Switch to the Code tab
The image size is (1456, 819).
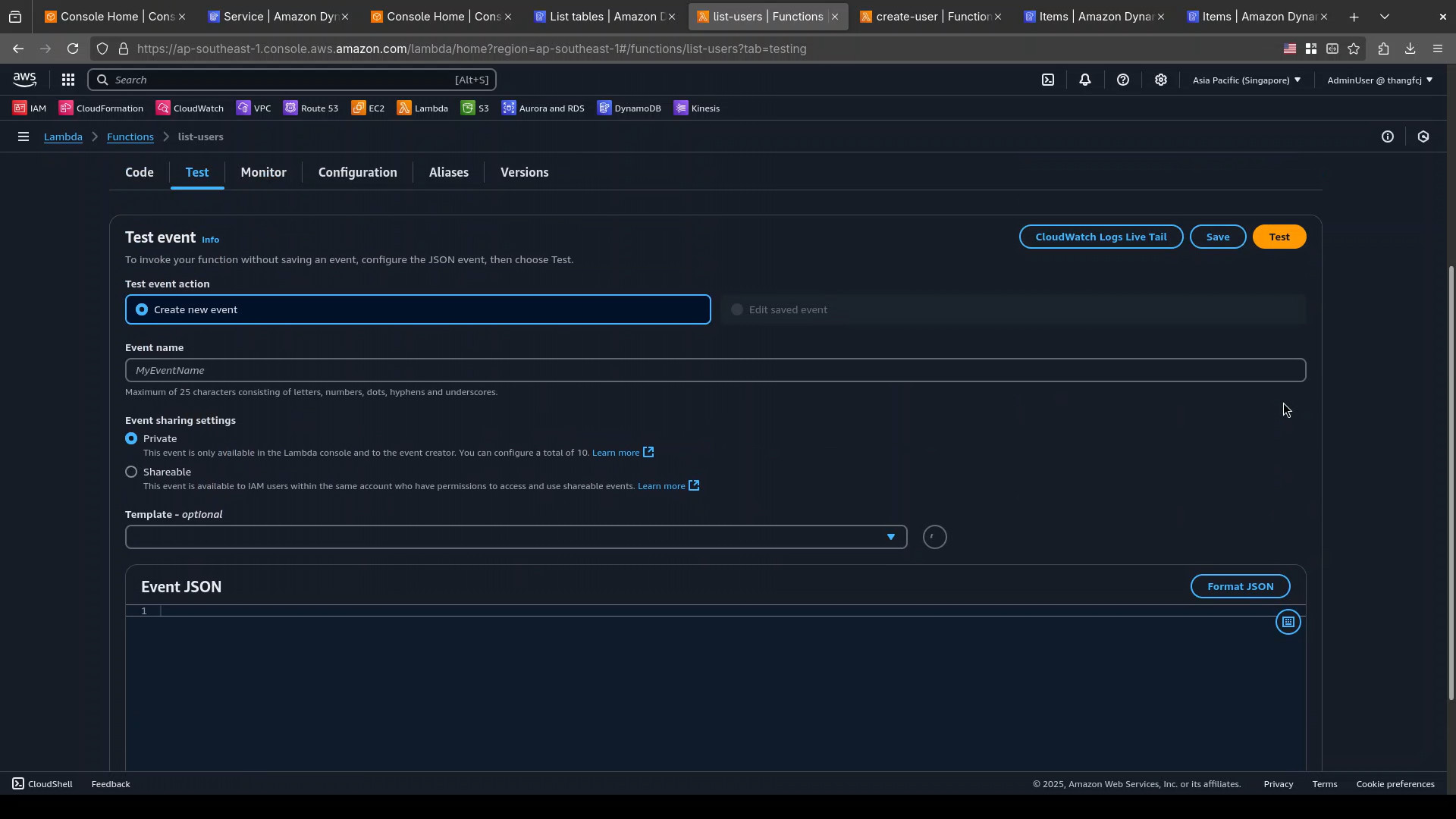[x=140, y=173]
